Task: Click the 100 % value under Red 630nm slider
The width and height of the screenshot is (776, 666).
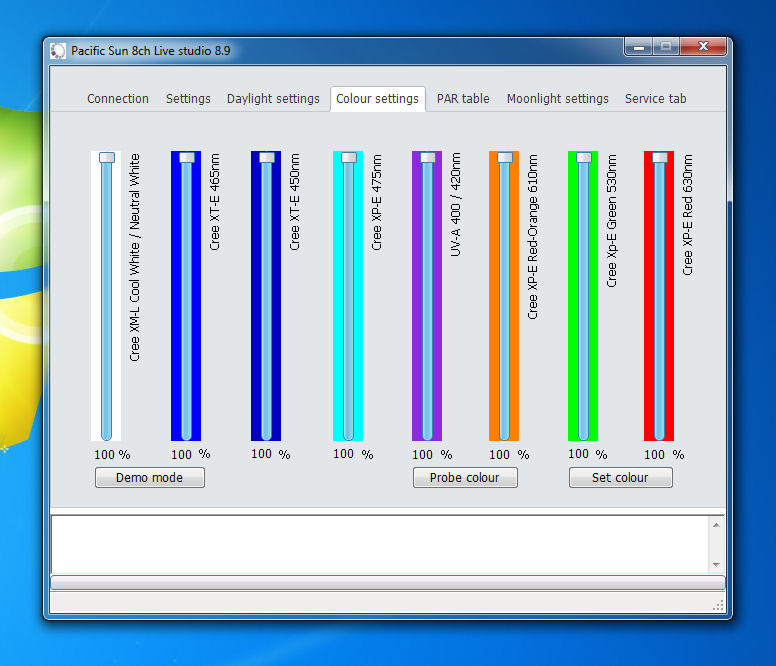Action: click(664, 454)
